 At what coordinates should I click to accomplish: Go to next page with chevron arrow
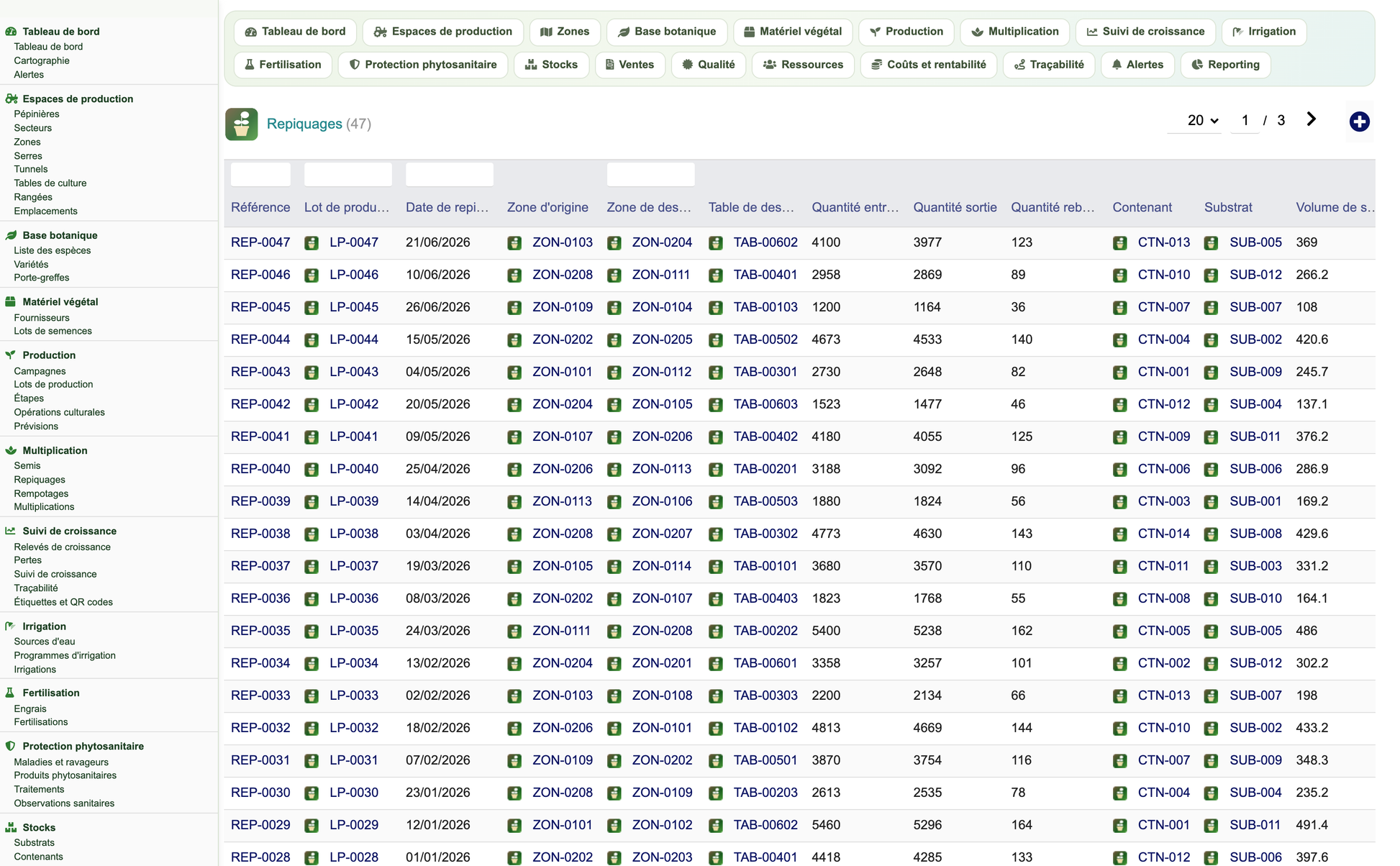pos(1312,119)
